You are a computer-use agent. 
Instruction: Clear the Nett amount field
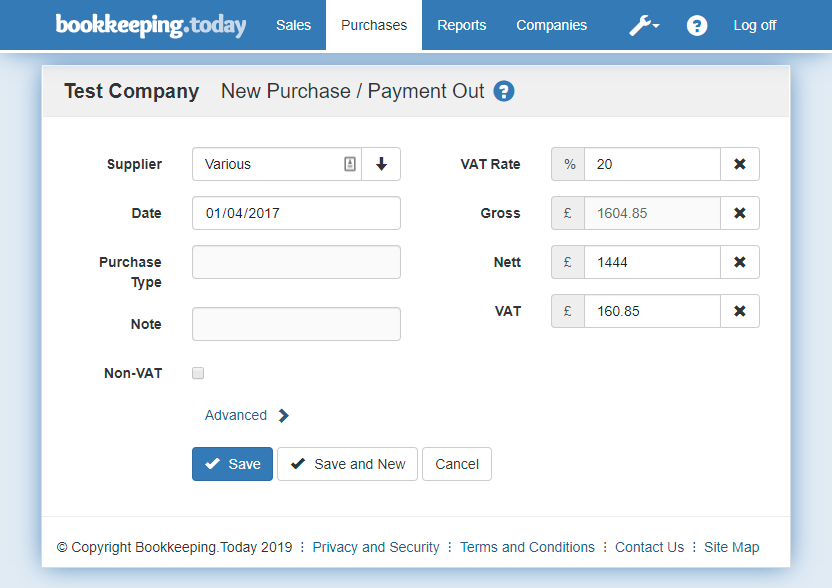click(739, 262)
